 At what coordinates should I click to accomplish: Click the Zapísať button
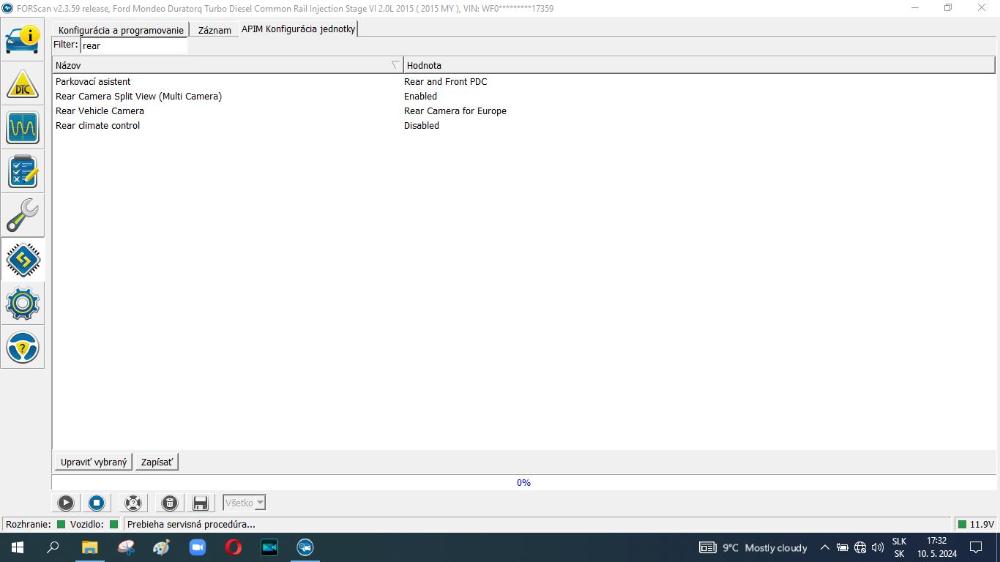pyautogui.click(x=157, y=462)
